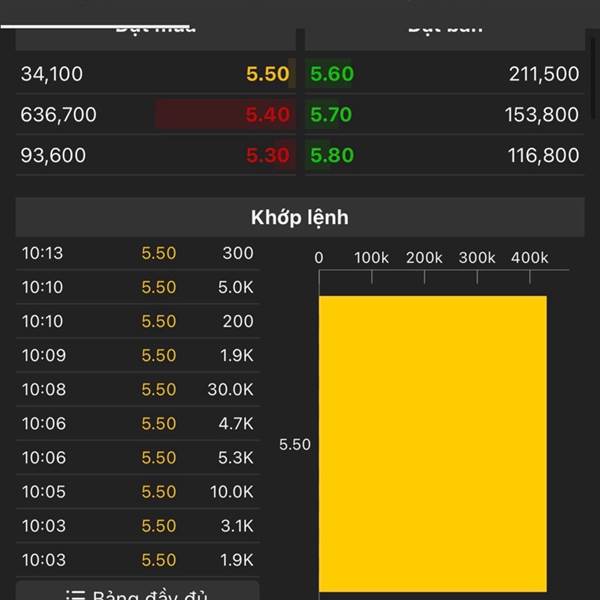The image size is (600, 600).
Task: Open the full table list icon
Action: click(x=75, y=596)
